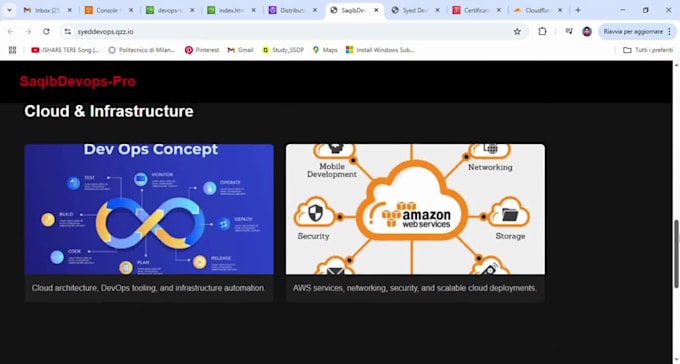The width and height of the screenshot is (680, 364).
Task: Switch to the Distributed tab
Action: 293,10
